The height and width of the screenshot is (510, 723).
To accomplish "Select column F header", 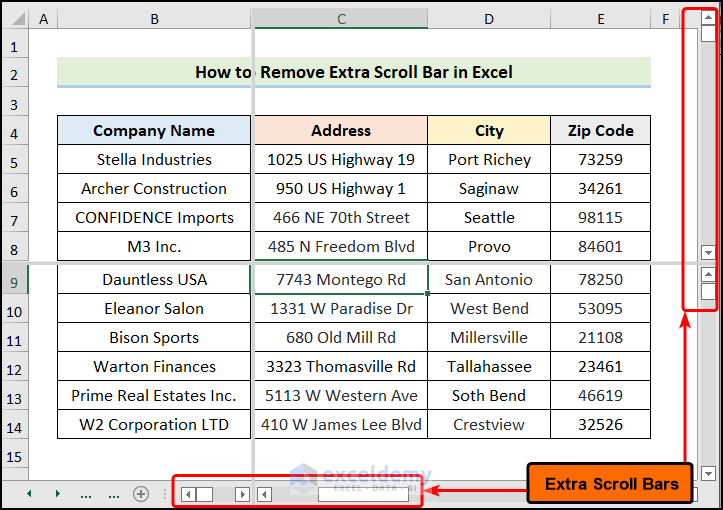I will click(665, 19).
